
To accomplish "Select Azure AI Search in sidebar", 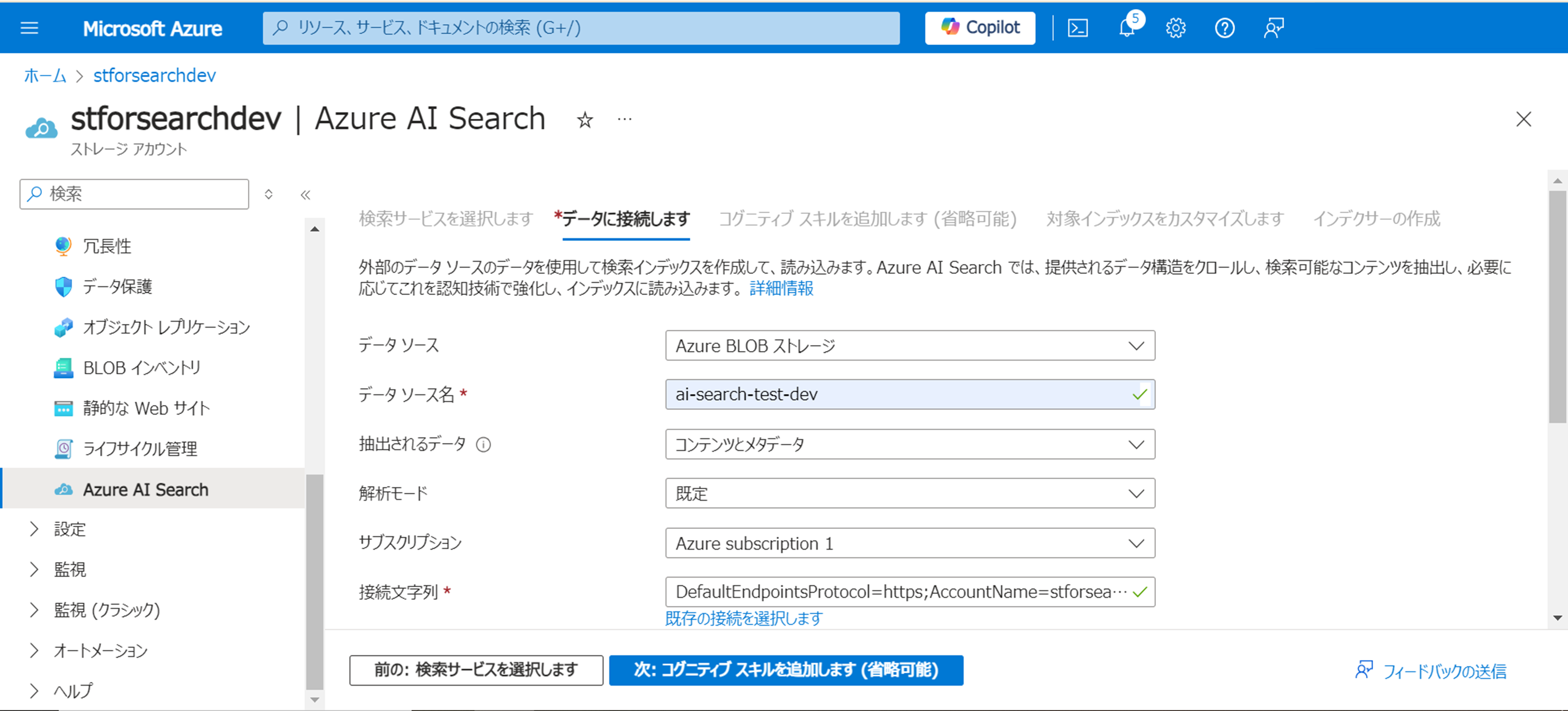I will [x=153, y=489].
